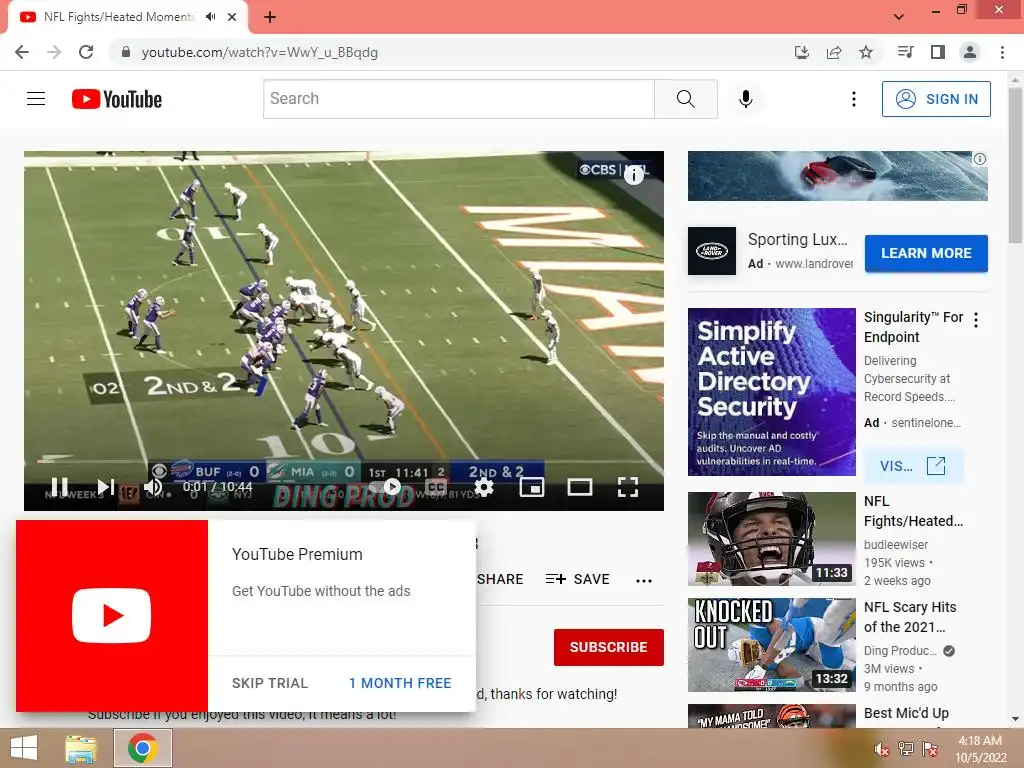Open video info card icon

pyautogui.click(x=634, y=174)
